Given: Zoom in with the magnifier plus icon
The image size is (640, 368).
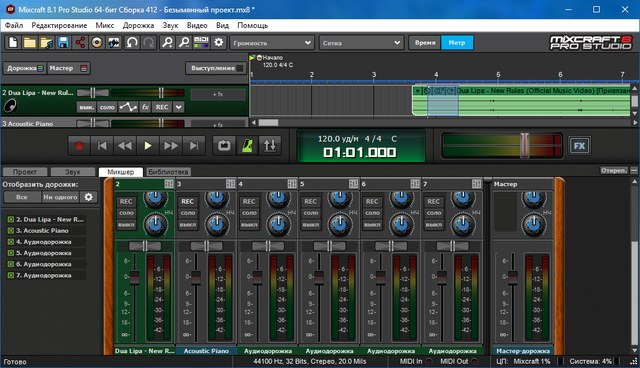Looking at the screenshot, I should (x=167, y=42).
